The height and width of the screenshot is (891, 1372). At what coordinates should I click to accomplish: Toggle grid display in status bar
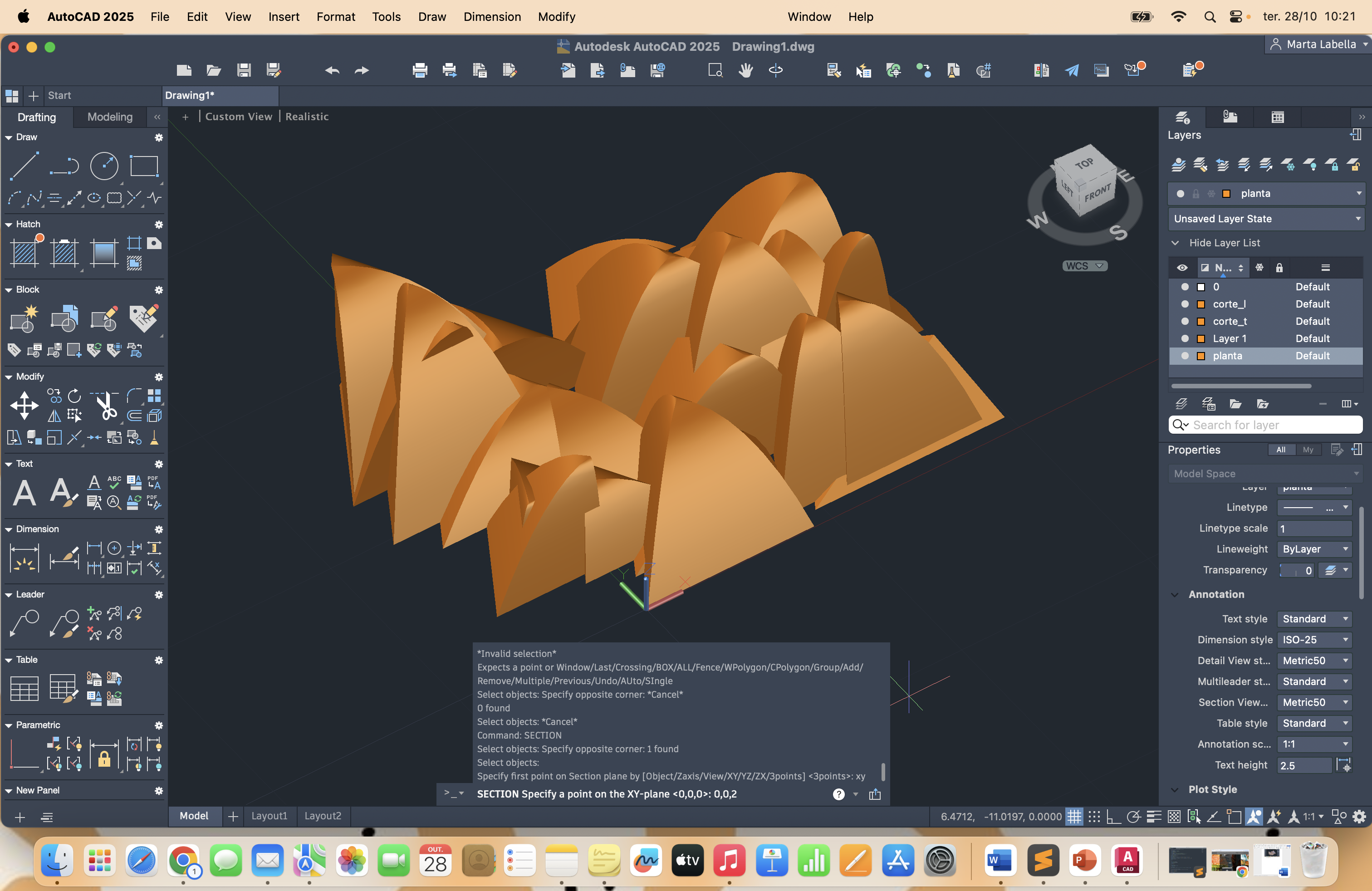tap(1073, 816)
